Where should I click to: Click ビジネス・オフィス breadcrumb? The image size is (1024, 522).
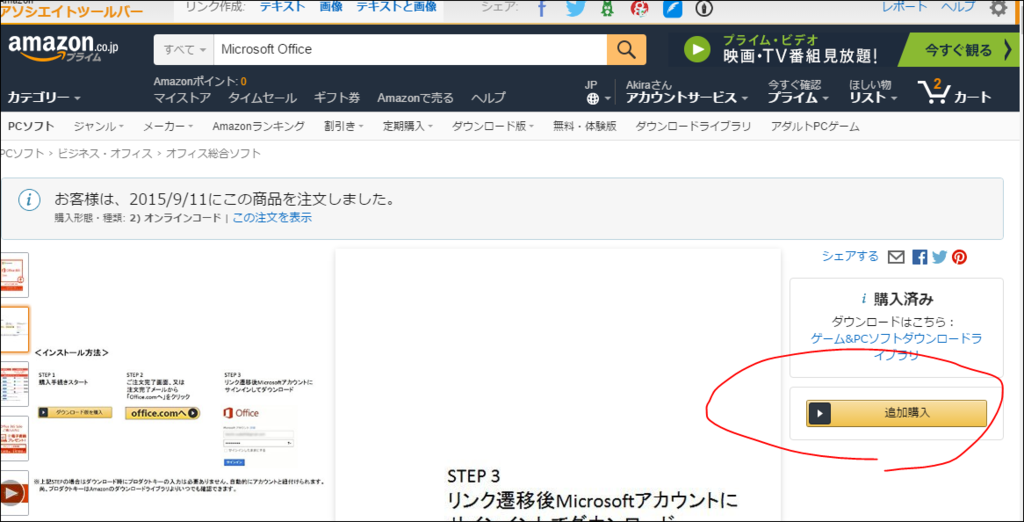point(103,154)
